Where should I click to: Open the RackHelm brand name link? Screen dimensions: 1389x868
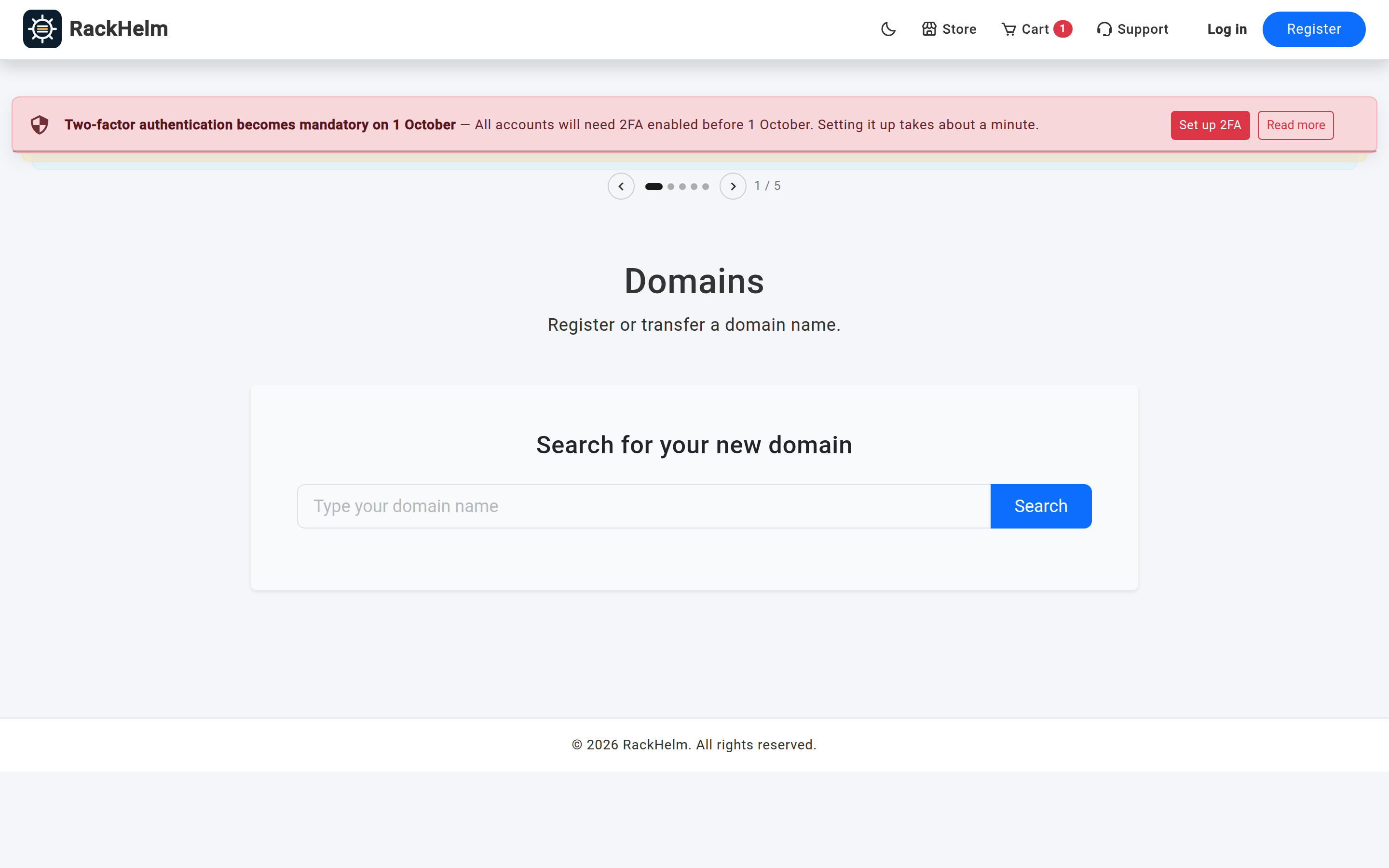[x=118, y=29]
